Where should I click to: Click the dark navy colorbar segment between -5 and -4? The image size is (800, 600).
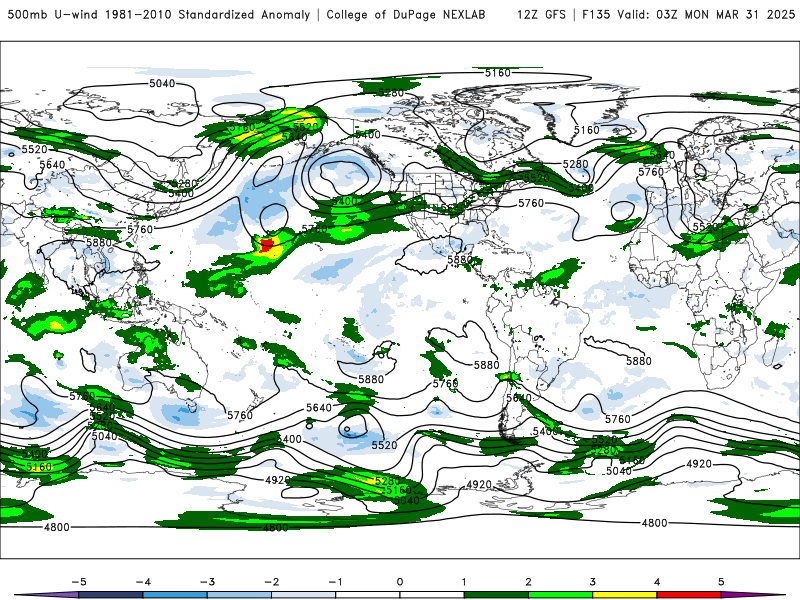coord(111,595)
